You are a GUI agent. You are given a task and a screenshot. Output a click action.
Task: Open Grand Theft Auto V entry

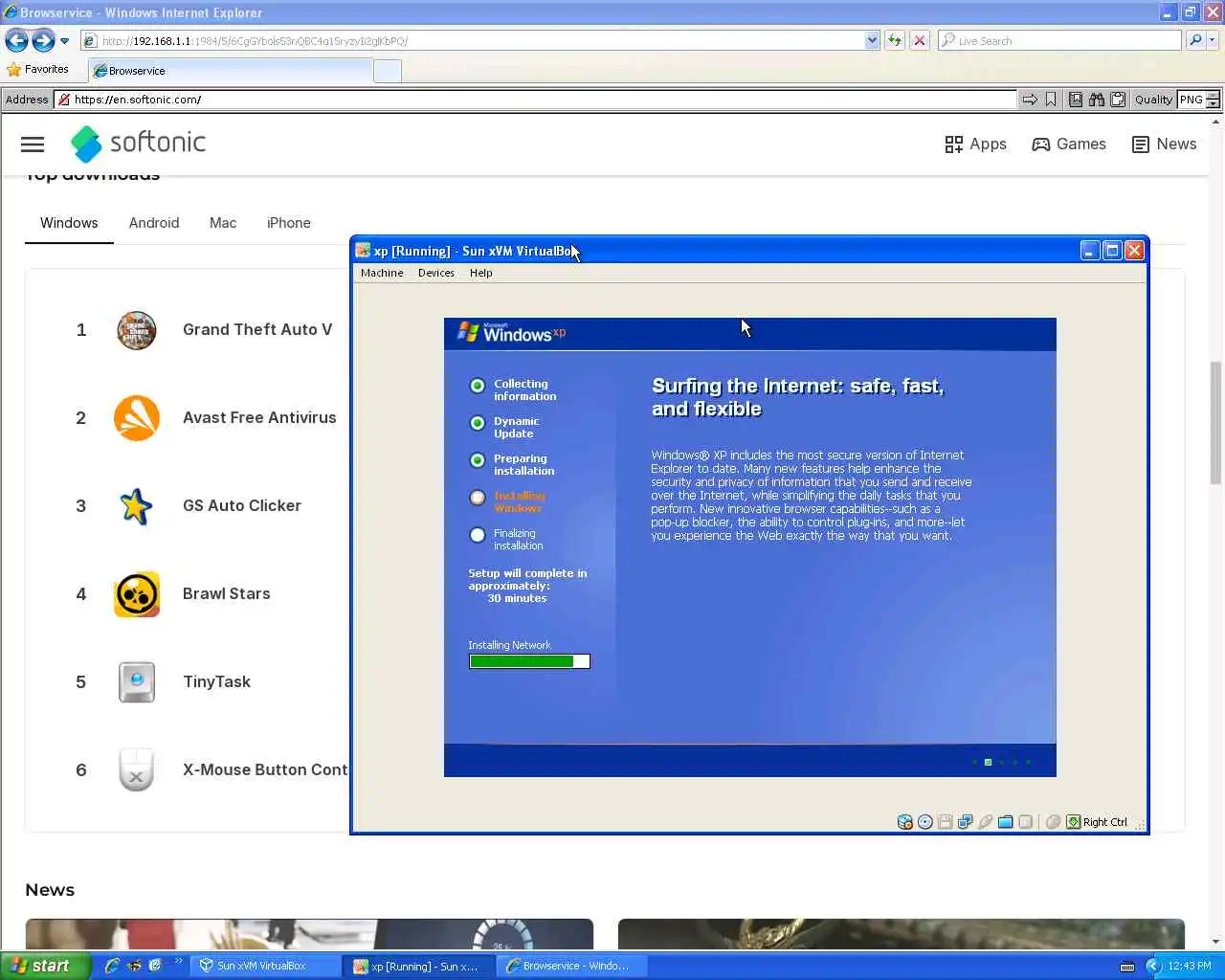tap(257, 329)
